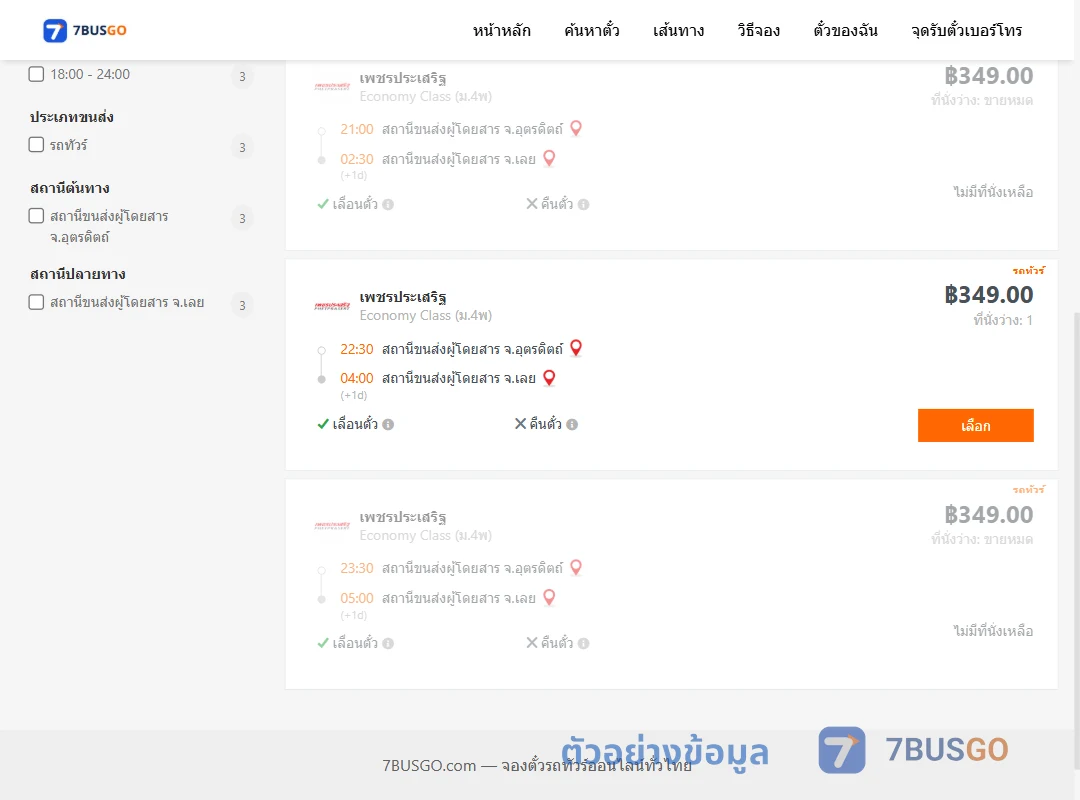Tick the origin station Uttaradit filter checkbox
1080x800 pixels.
coord(37,216)
